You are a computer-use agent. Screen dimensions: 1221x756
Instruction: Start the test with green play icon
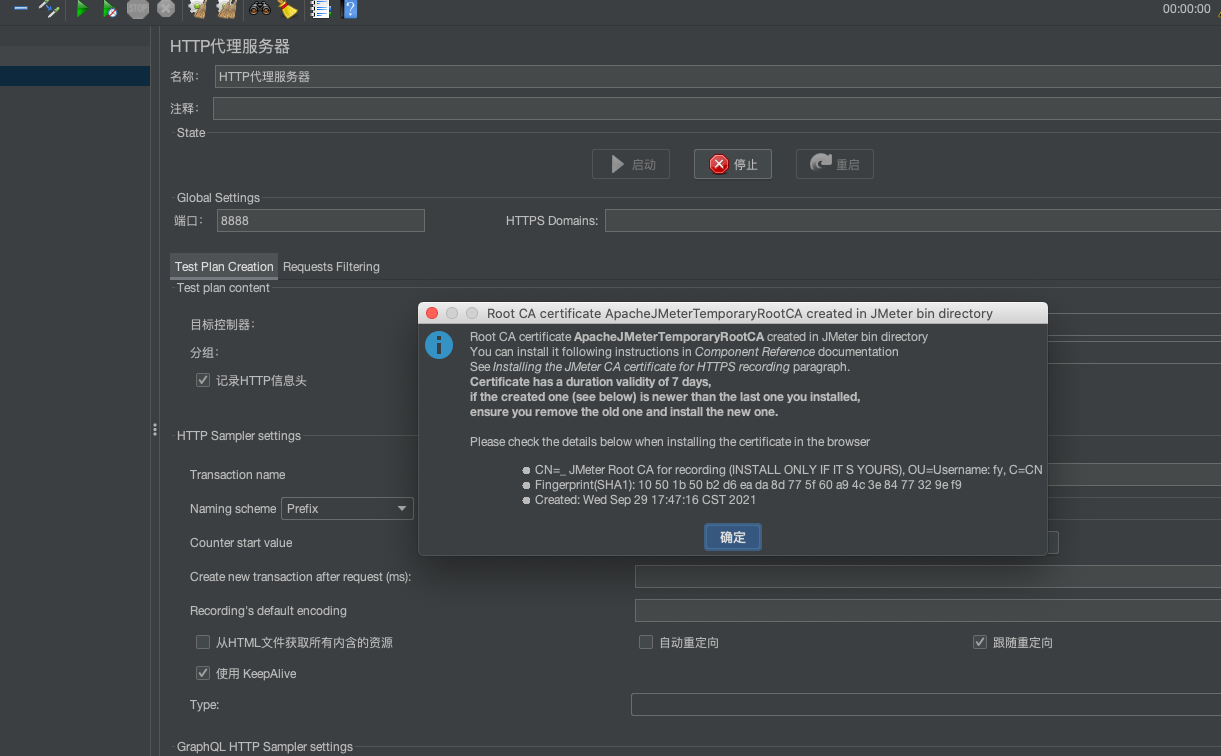pyautogui.click(x=82, y=9)
